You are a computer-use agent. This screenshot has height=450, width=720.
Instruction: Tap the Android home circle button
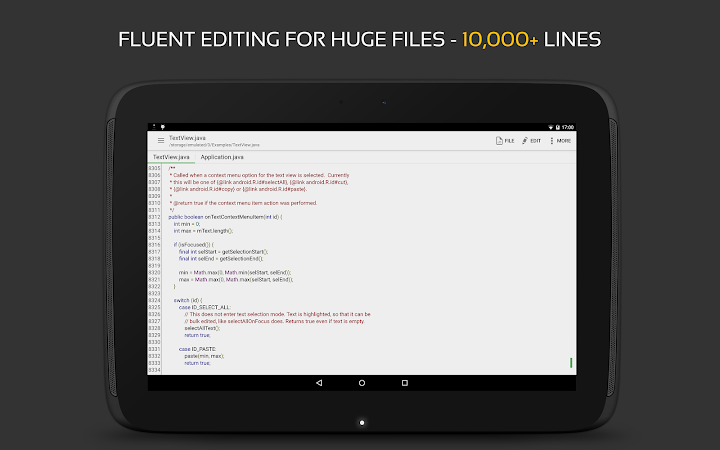click(362, 382)
